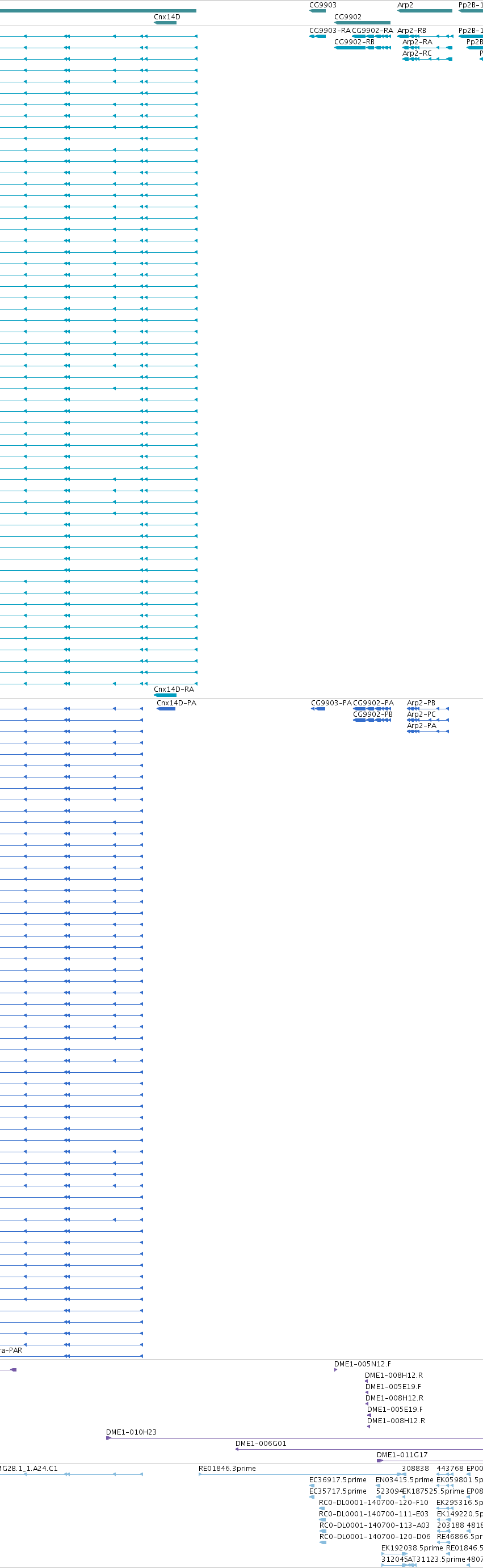
Task: Click the Cnx14D gene span bar
Action: (x=166, y=23)
